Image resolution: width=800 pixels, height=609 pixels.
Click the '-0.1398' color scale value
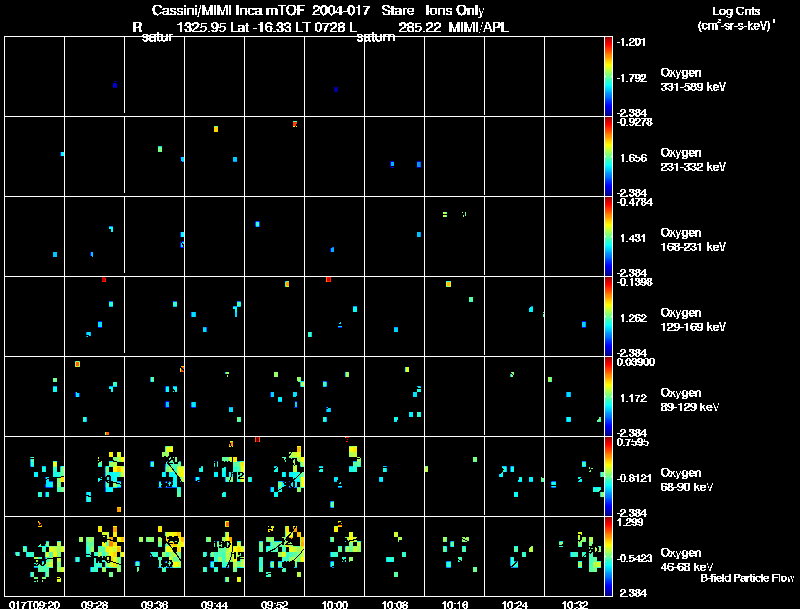[634, 282]
